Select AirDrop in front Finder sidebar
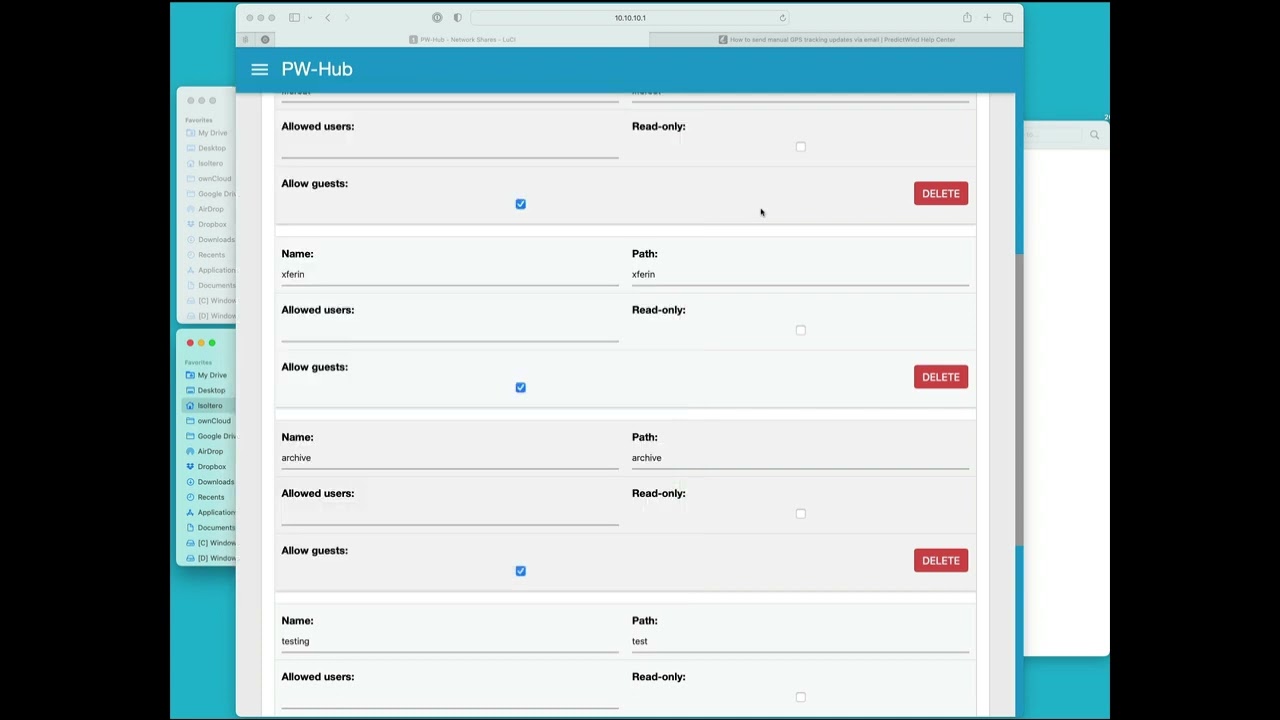Screen dimensions: 1280x720 [210, 451]
